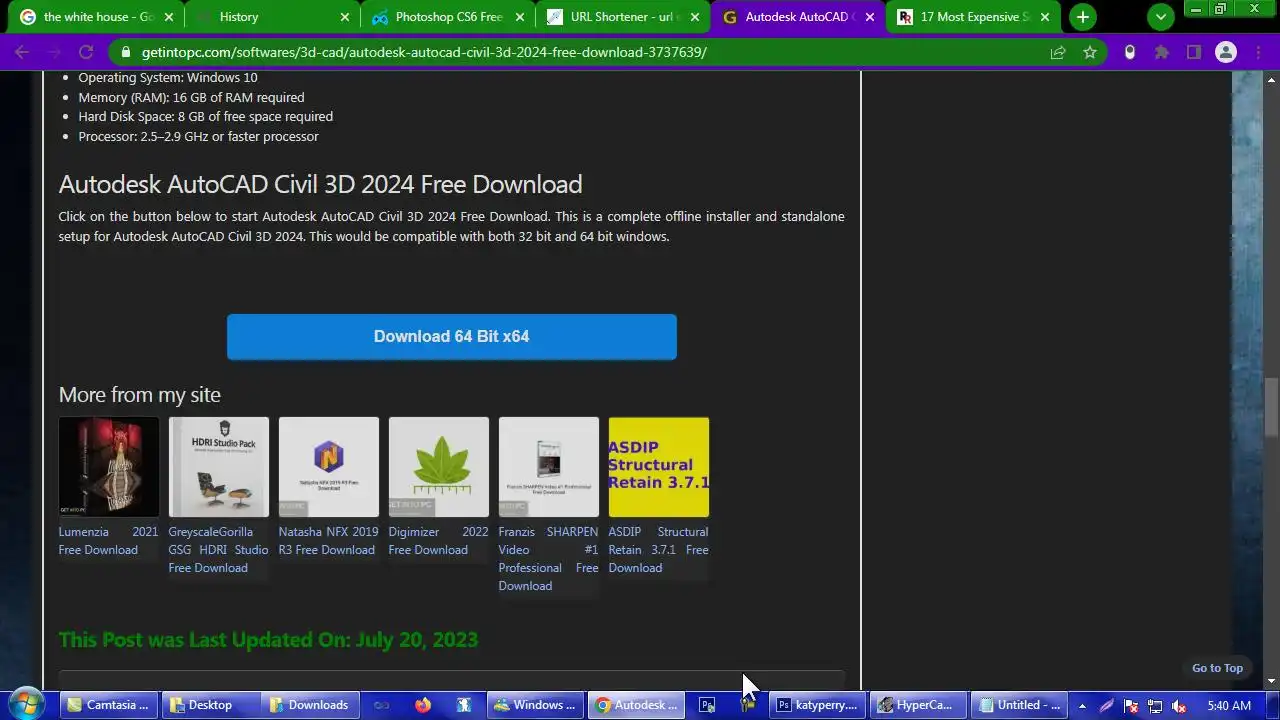Open the Extensions puzzle icon
Screen dimensions: 1280x720
[x=1162, y=52]
